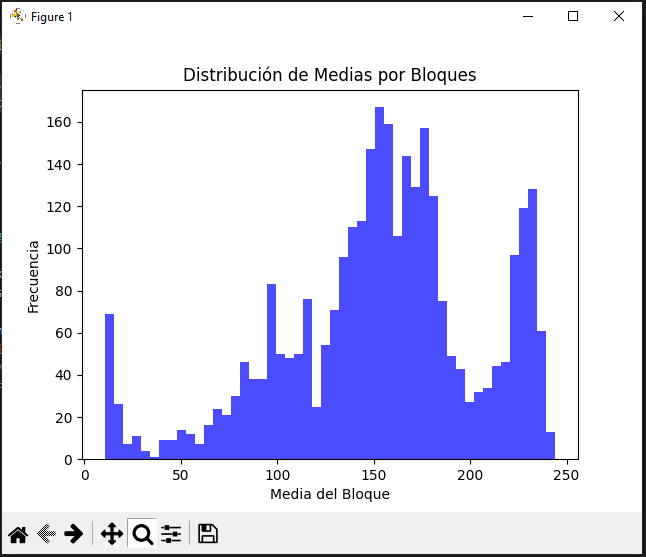
Task: Save the figure with floppy disk icon
Action: 208,534
